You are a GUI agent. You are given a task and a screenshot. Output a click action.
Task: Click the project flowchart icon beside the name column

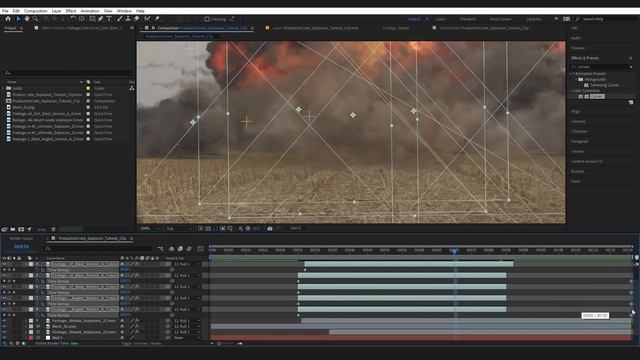[132, 88]
